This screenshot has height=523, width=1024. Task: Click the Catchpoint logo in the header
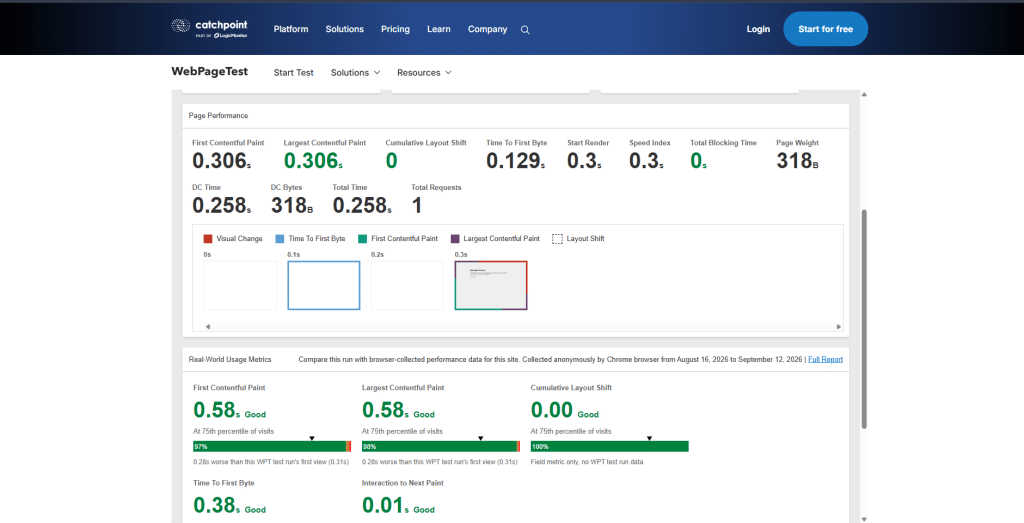210,29
